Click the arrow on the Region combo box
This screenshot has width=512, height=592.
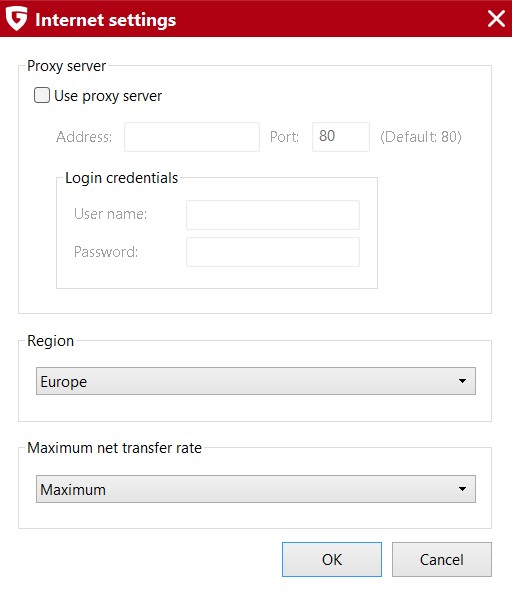click(462, 381)
